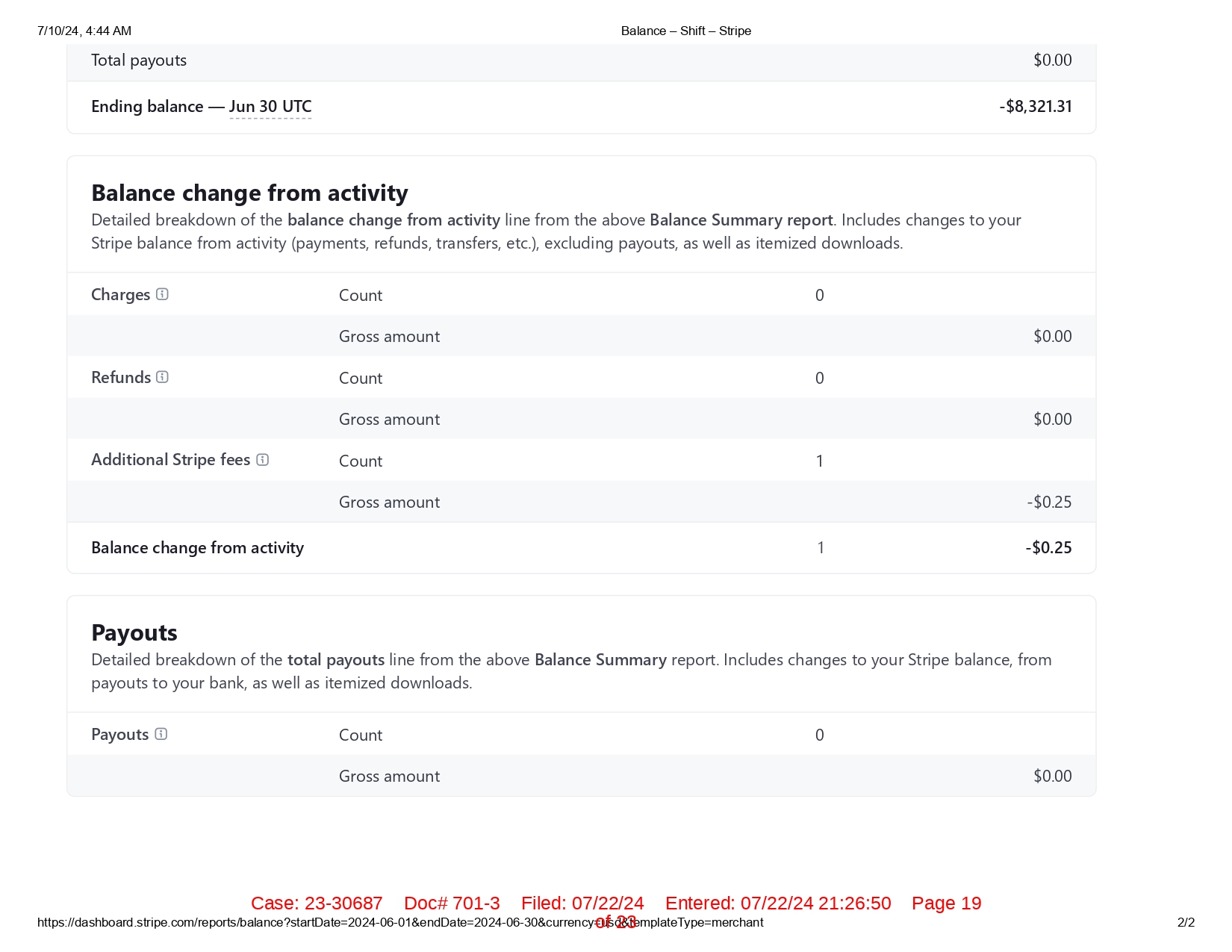Click the info icon next to Refunds

[x=162, y=377]
